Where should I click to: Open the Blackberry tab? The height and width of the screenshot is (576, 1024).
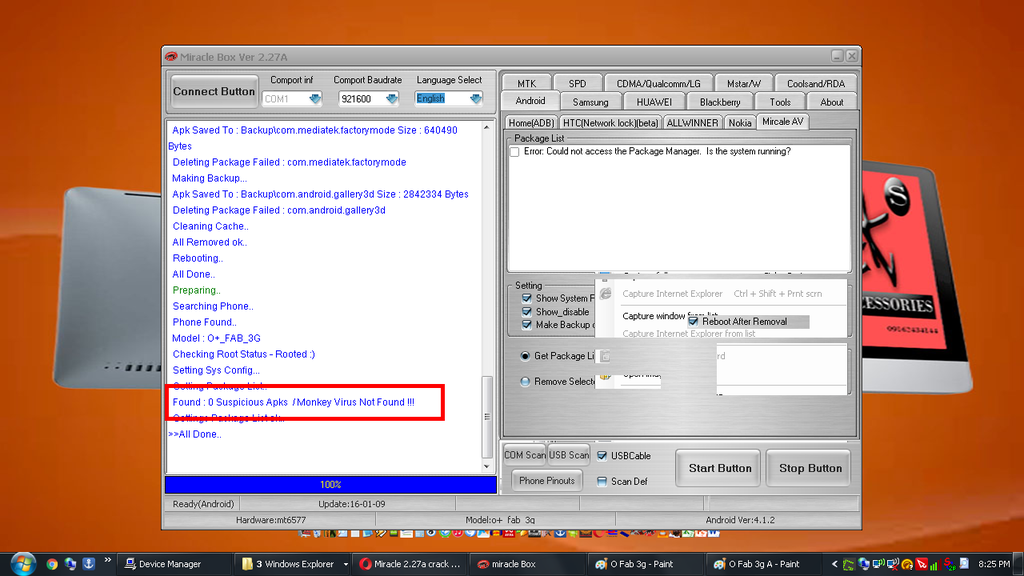[x=720, y=102]
